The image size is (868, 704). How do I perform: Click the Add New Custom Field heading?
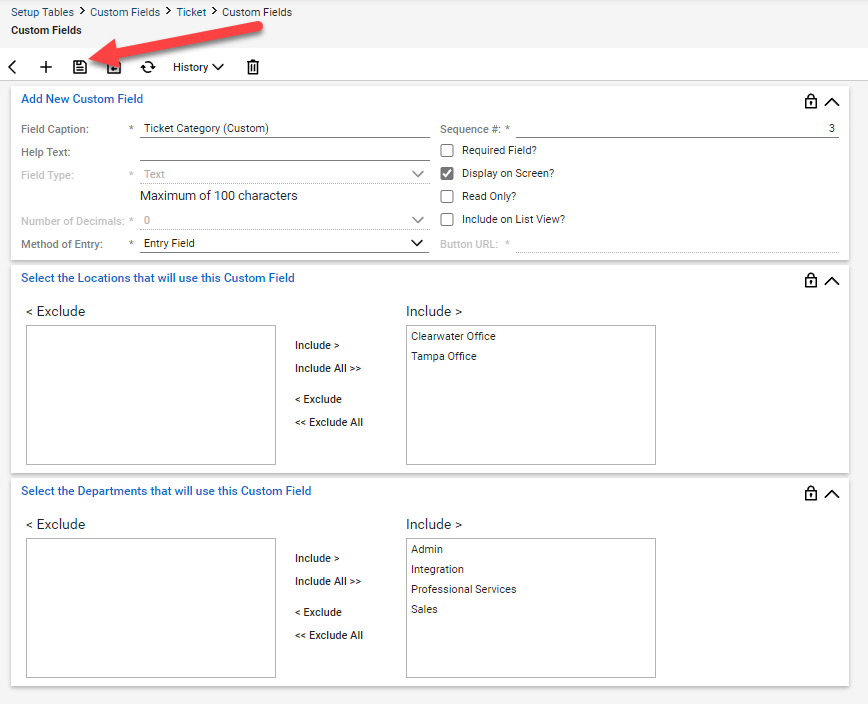tap(82, 99)
